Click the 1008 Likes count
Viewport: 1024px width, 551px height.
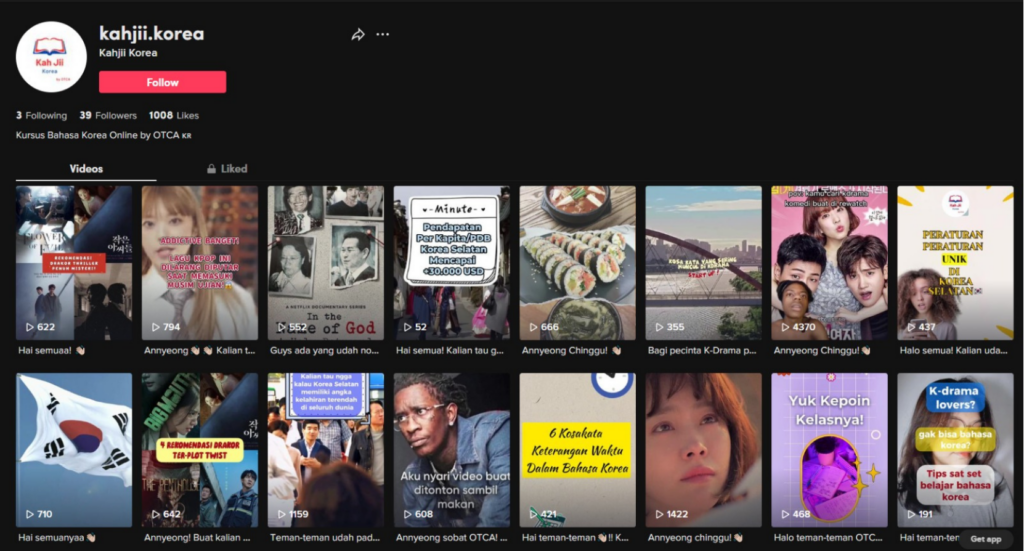[174, 116]
